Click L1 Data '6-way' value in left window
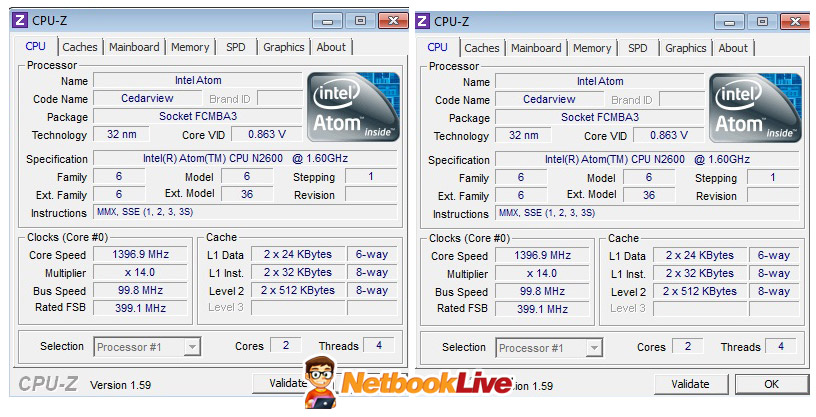This screenshot has height=417, width=816. point(372,254)
